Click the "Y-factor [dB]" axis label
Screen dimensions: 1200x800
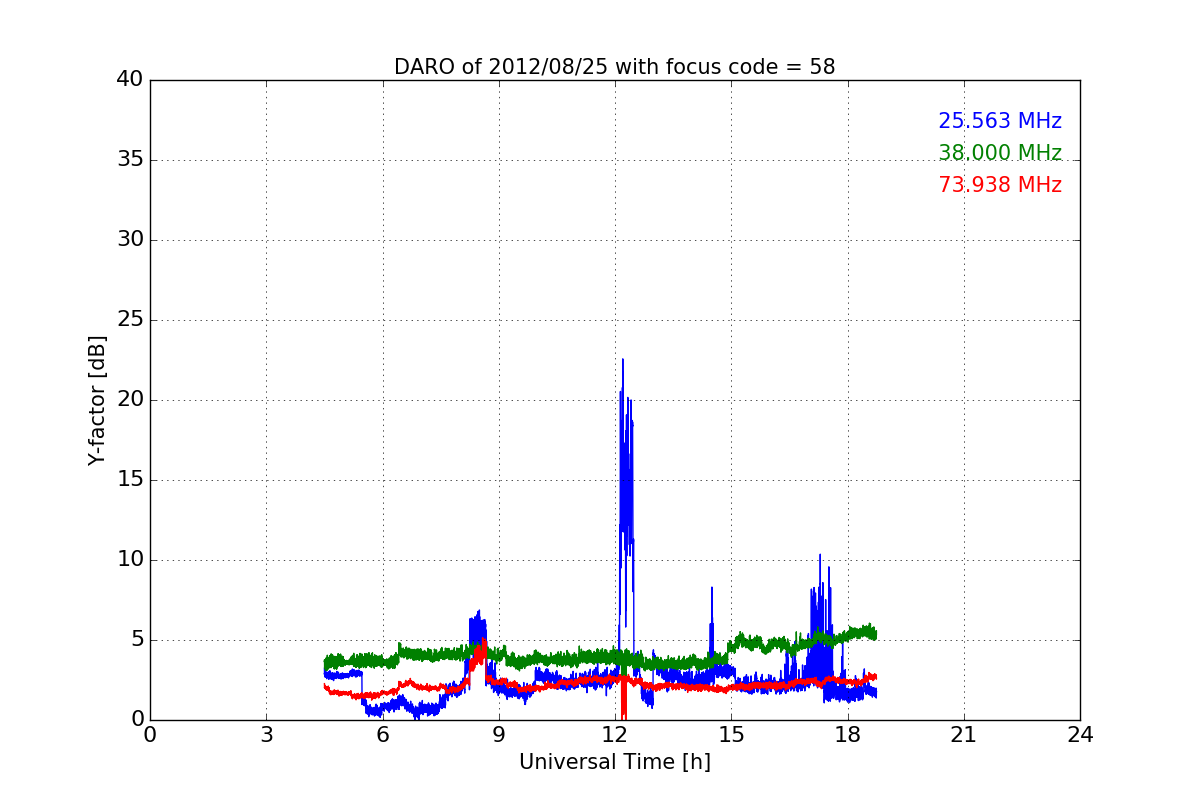click(97, 400)
